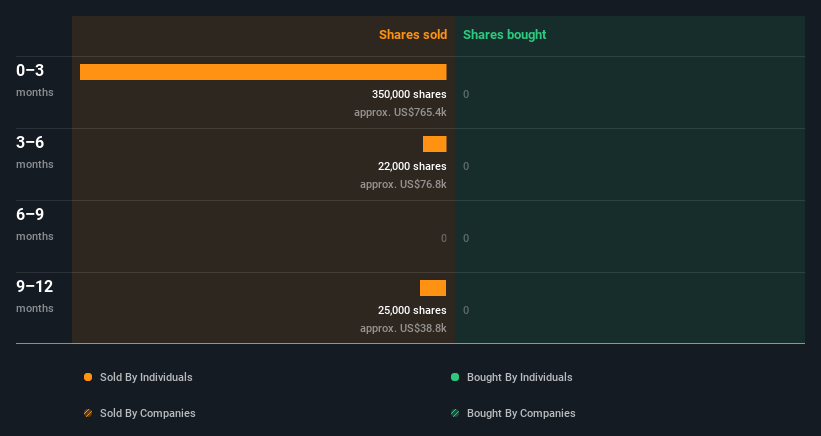This screenshot has width=821, height=436.
Task: Click the Sold By Individuals legend label
Action: coord(146,377)
